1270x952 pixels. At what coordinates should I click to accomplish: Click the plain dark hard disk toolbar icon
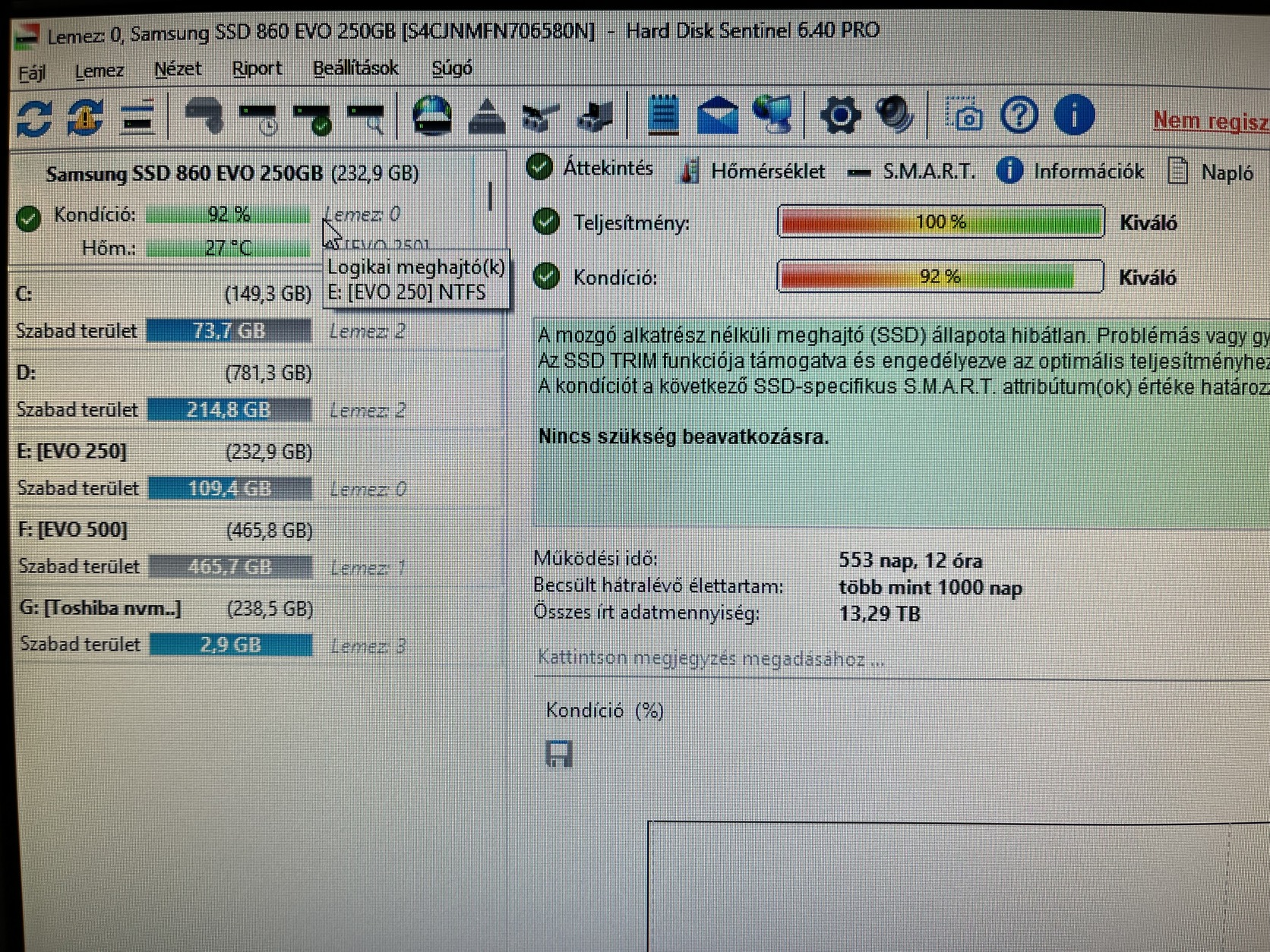click(x=204, y=116)
